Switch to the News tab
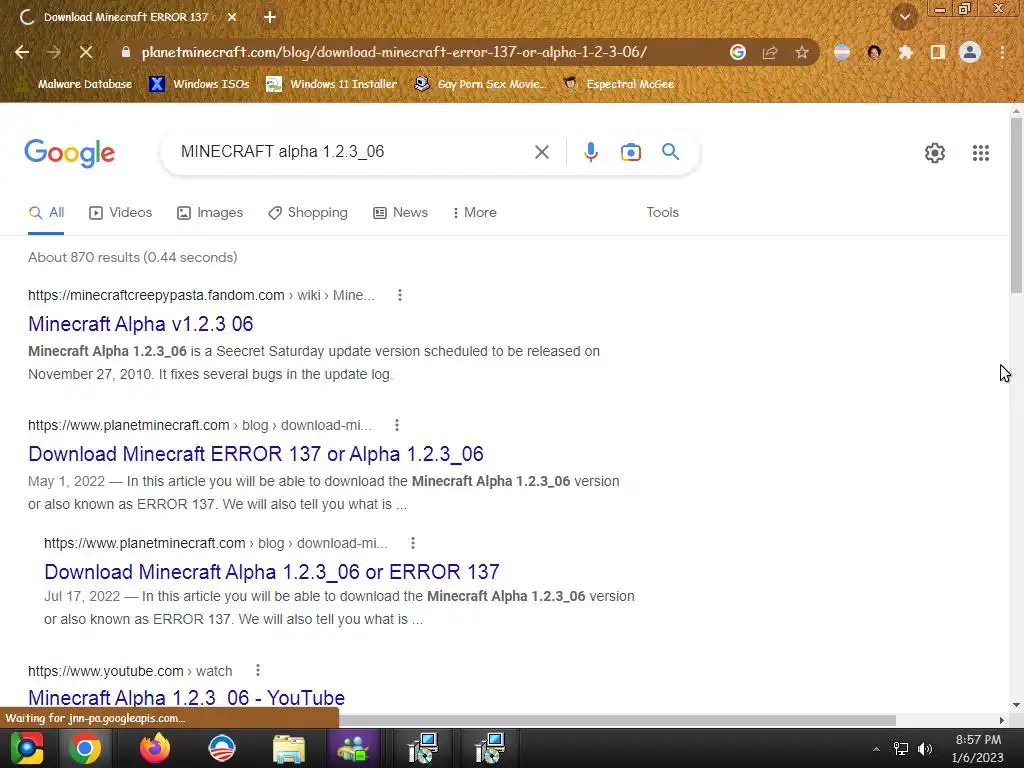This screenshot has height=768, width=1024. [x=400, y=213]
